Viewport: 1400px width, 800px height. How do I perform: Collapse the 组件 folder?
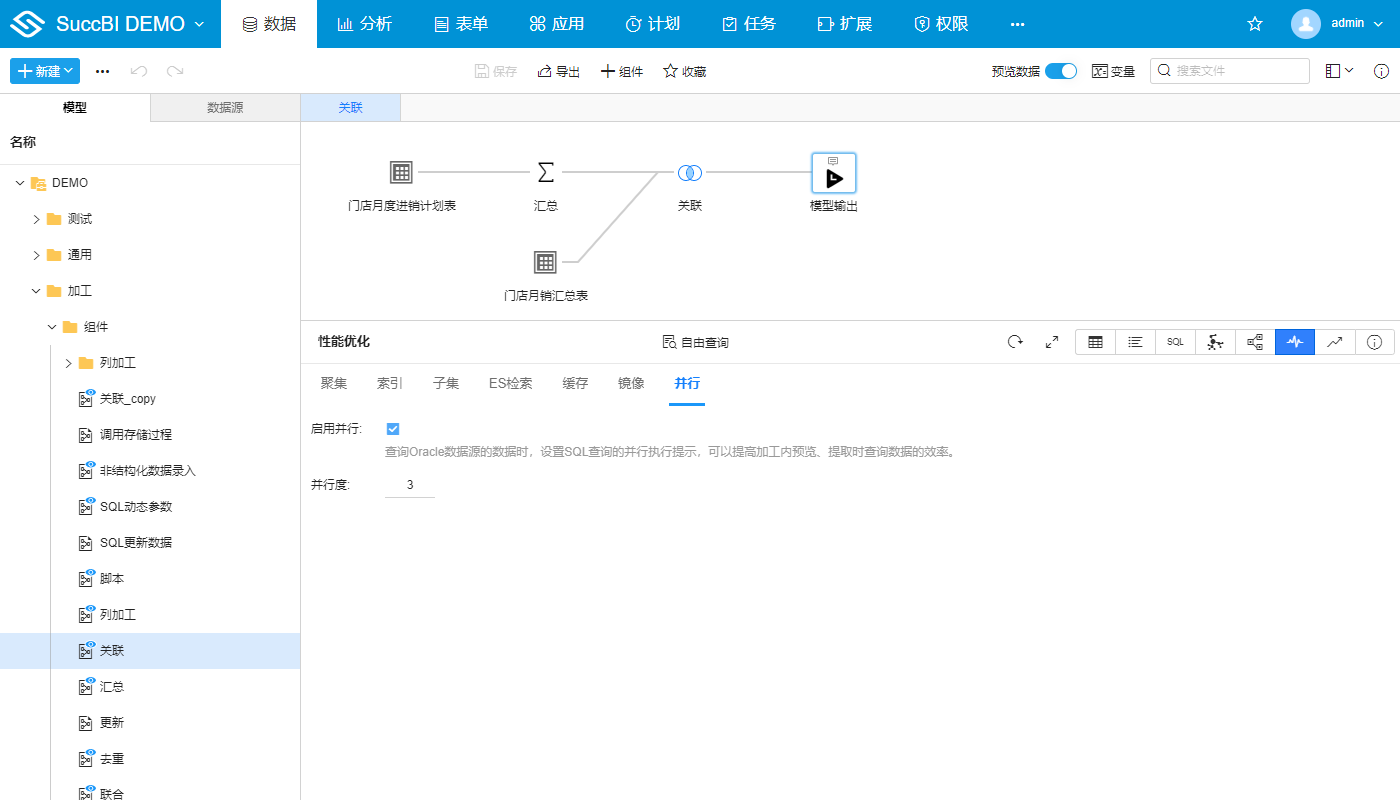52,327
